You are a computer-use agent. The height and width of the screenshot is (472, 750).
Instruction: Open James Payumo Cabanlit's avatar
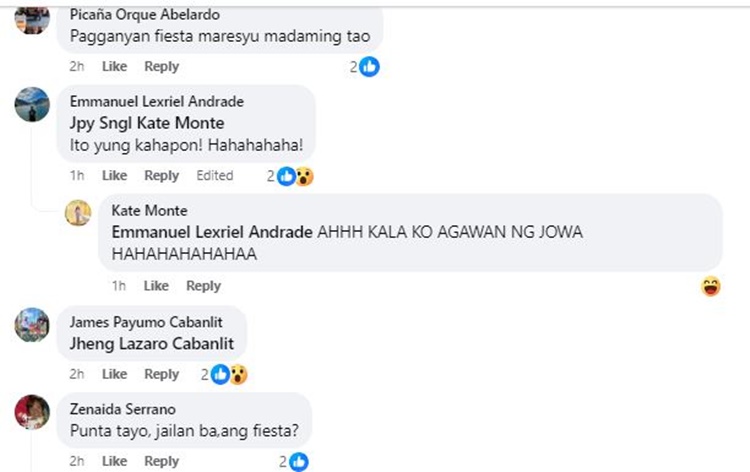(x=32, y=325)
